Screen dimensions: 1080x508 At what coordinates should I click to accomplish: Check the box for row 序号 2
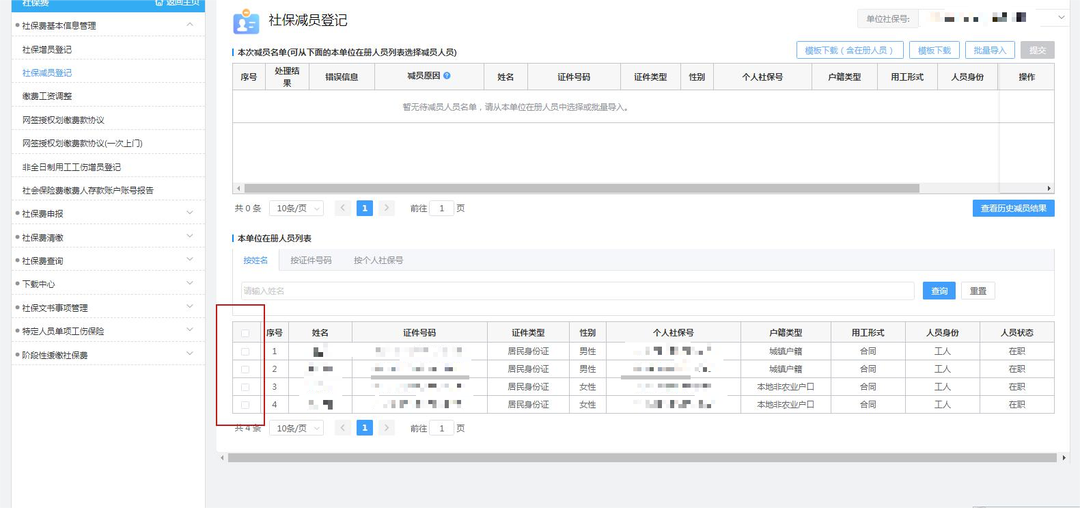[245, 370]
